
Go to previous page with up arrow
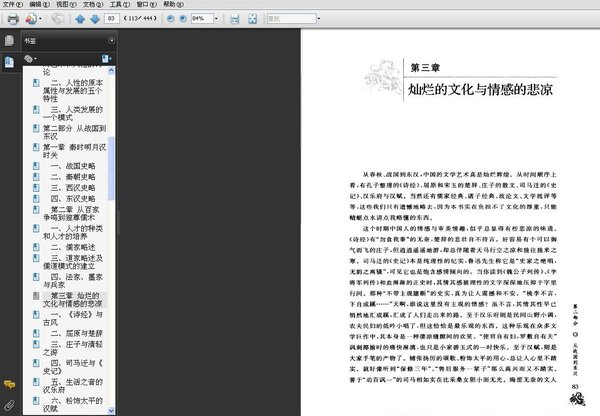81,19
